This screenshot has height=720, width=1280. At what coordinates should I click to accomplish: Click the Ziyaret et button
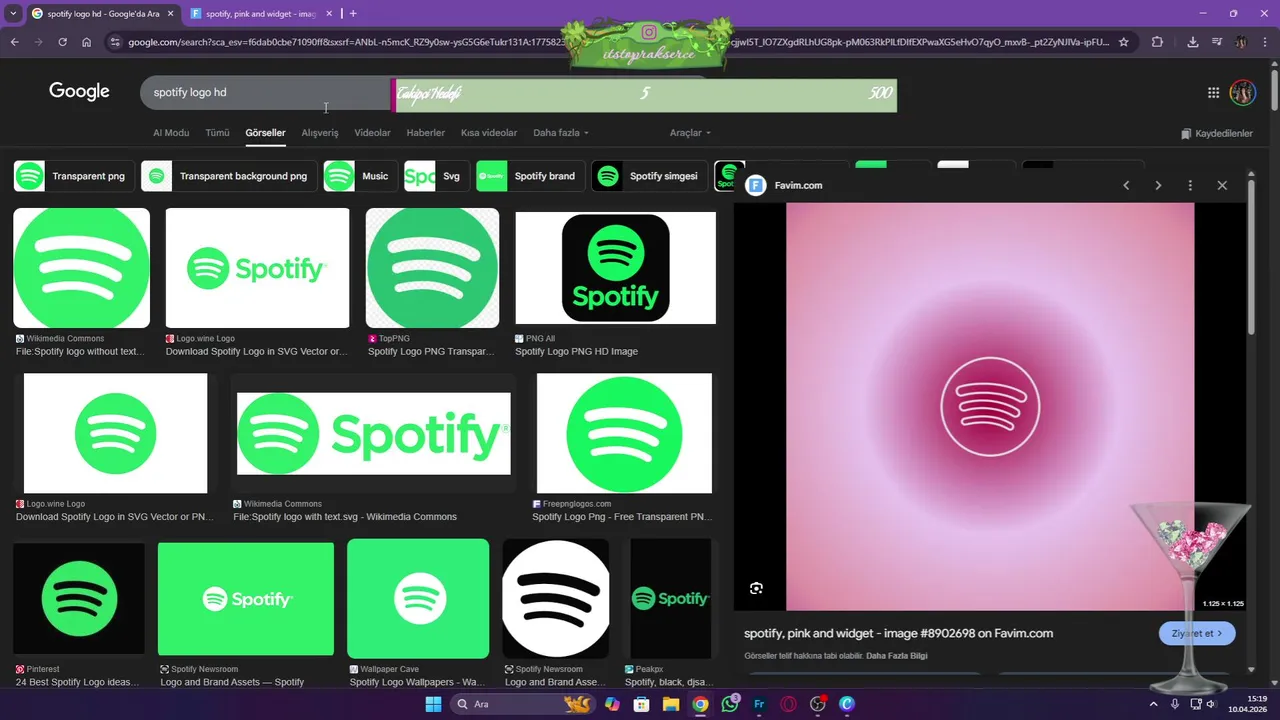pyautogui.click(x=1197, y=633)
